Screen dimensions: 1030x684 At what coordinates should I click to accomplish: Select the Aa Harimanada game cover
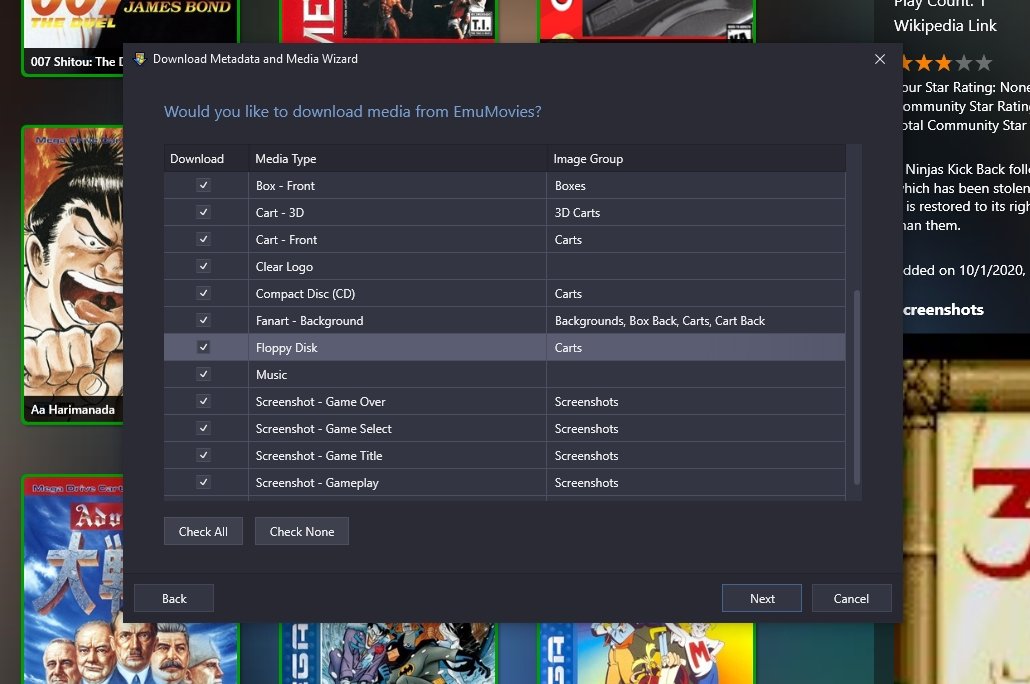(72, 275)
